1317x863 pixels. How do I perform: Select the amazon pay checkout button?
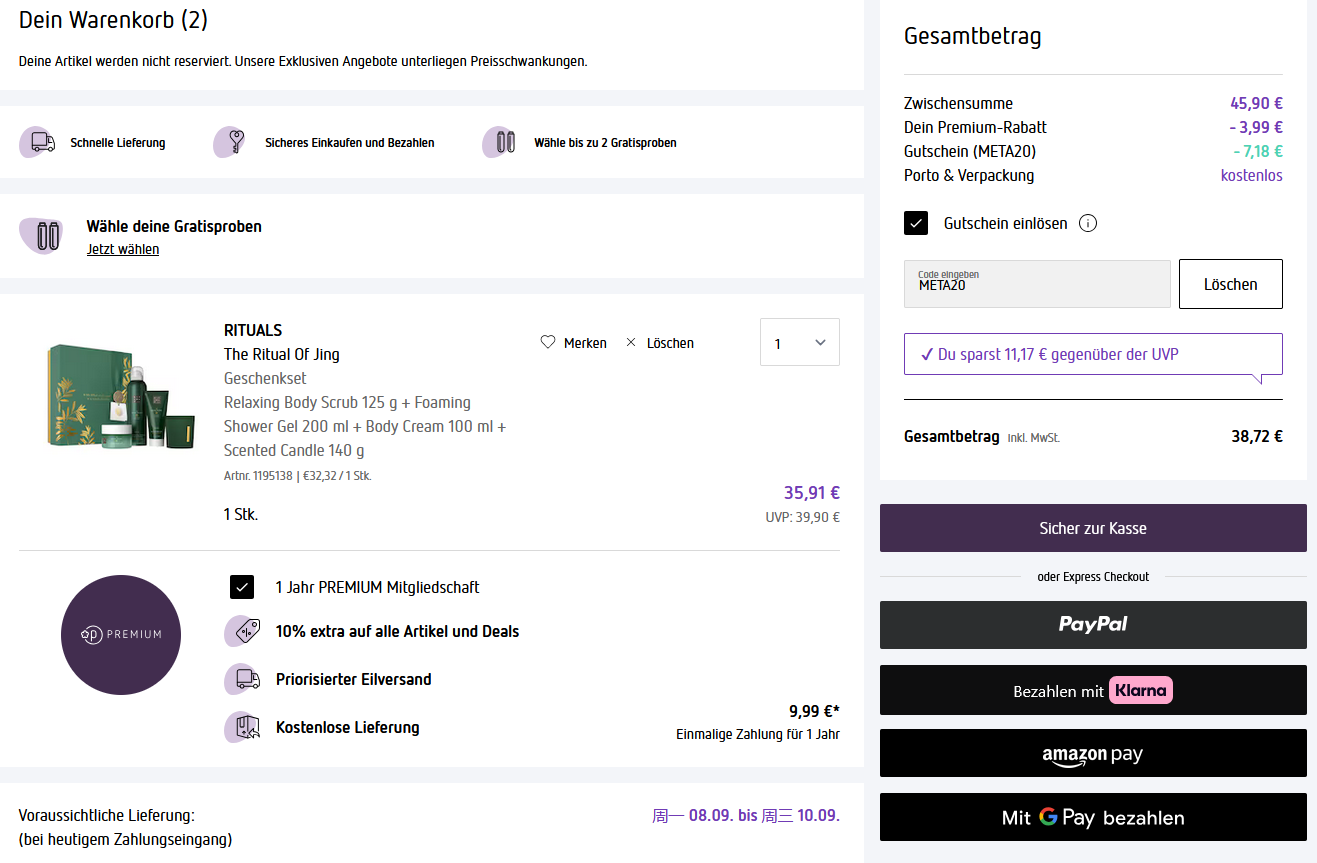point(1093,753)
